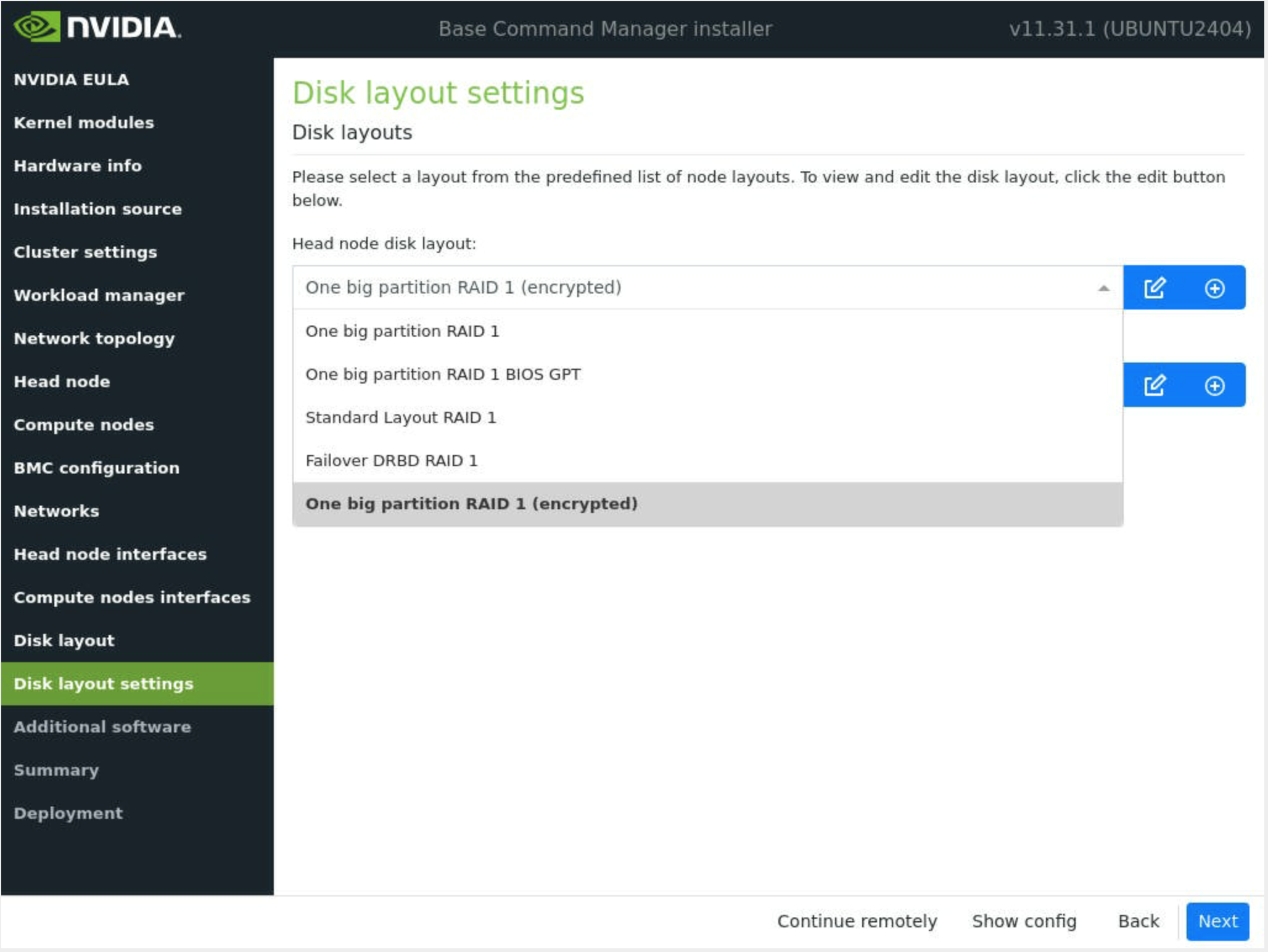
Task: Open the Network topology step
Action: tap(94, 339)
